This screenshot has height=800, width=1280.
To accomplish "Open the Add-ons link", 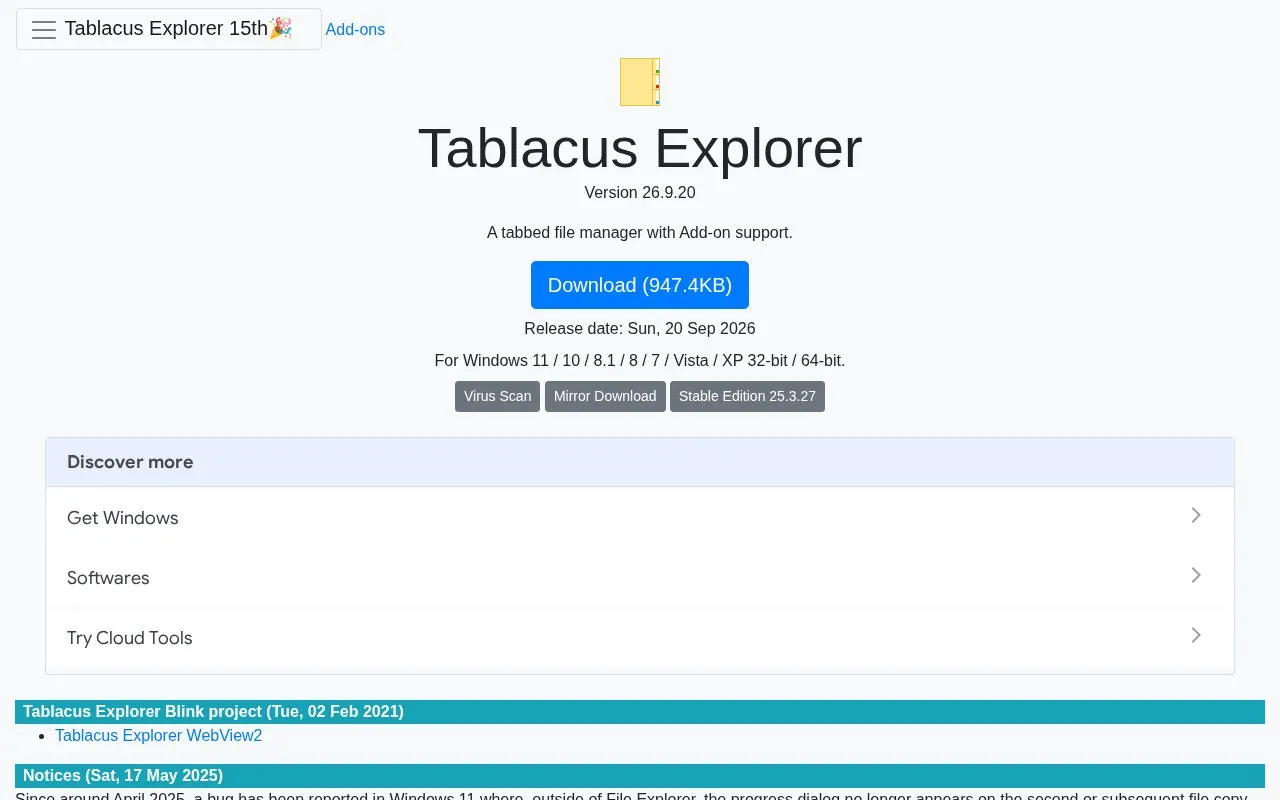I will [355, 30].
